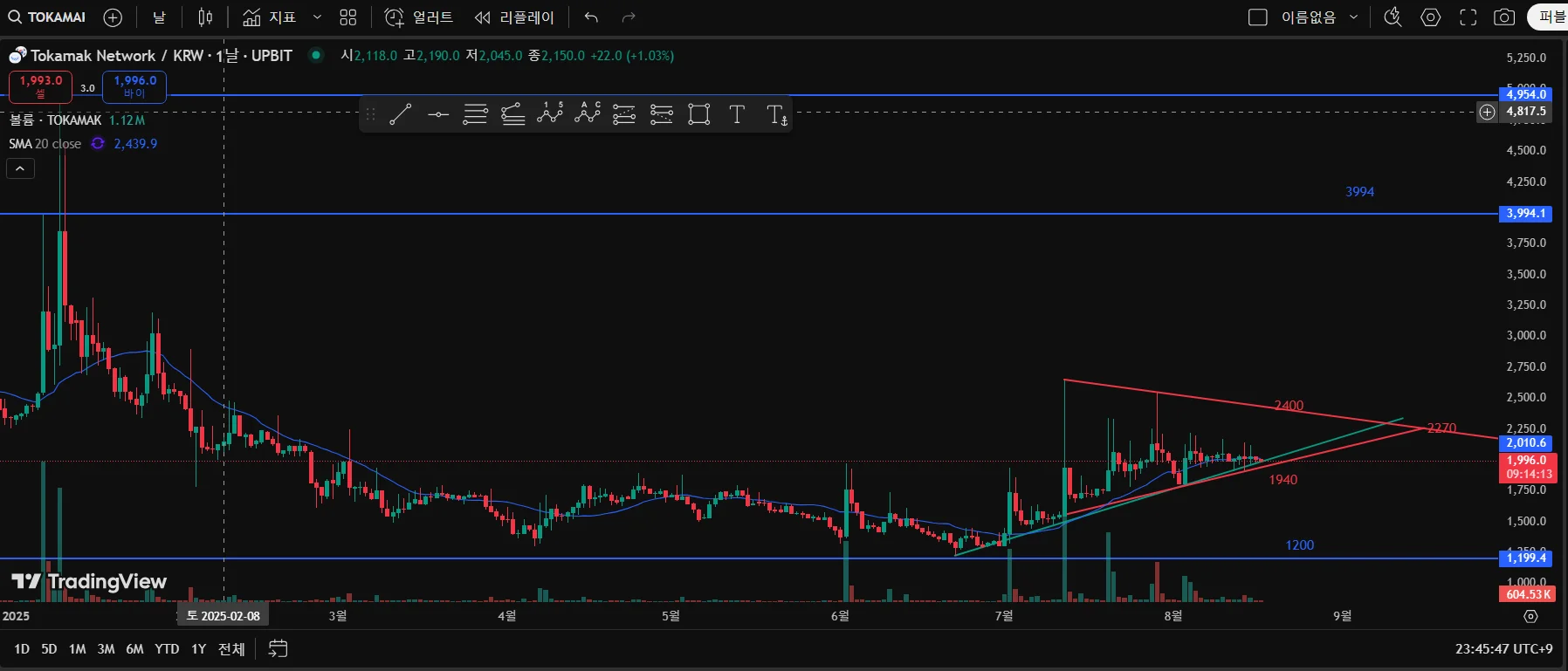This screenshot has width=1568, height=671.
Task: Select the text annotation tool
Action: [737, 114]
